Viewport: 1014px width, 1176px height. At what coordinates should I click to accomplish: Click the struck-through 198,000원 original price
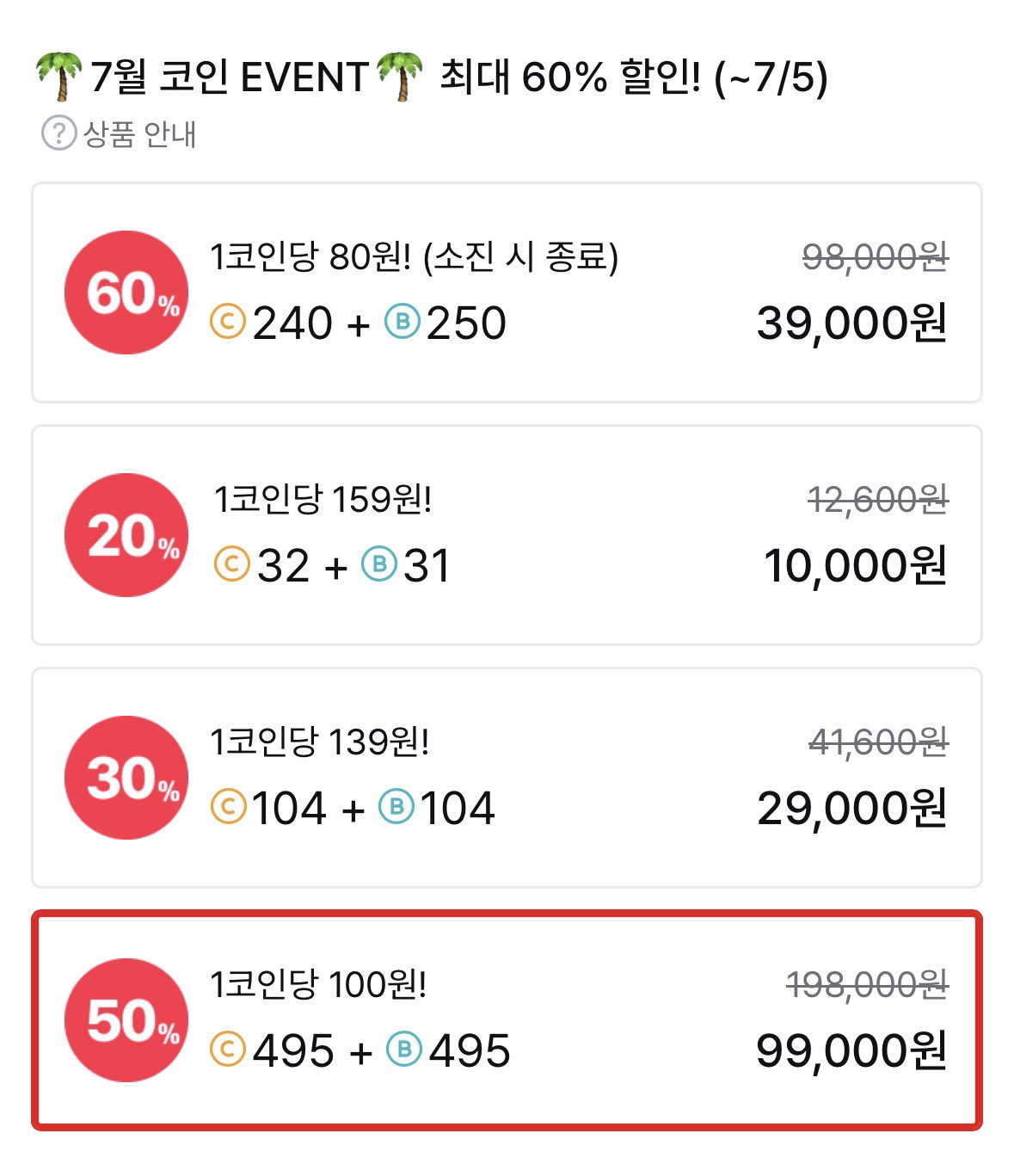pyautogui.click(x=867, y=984)
